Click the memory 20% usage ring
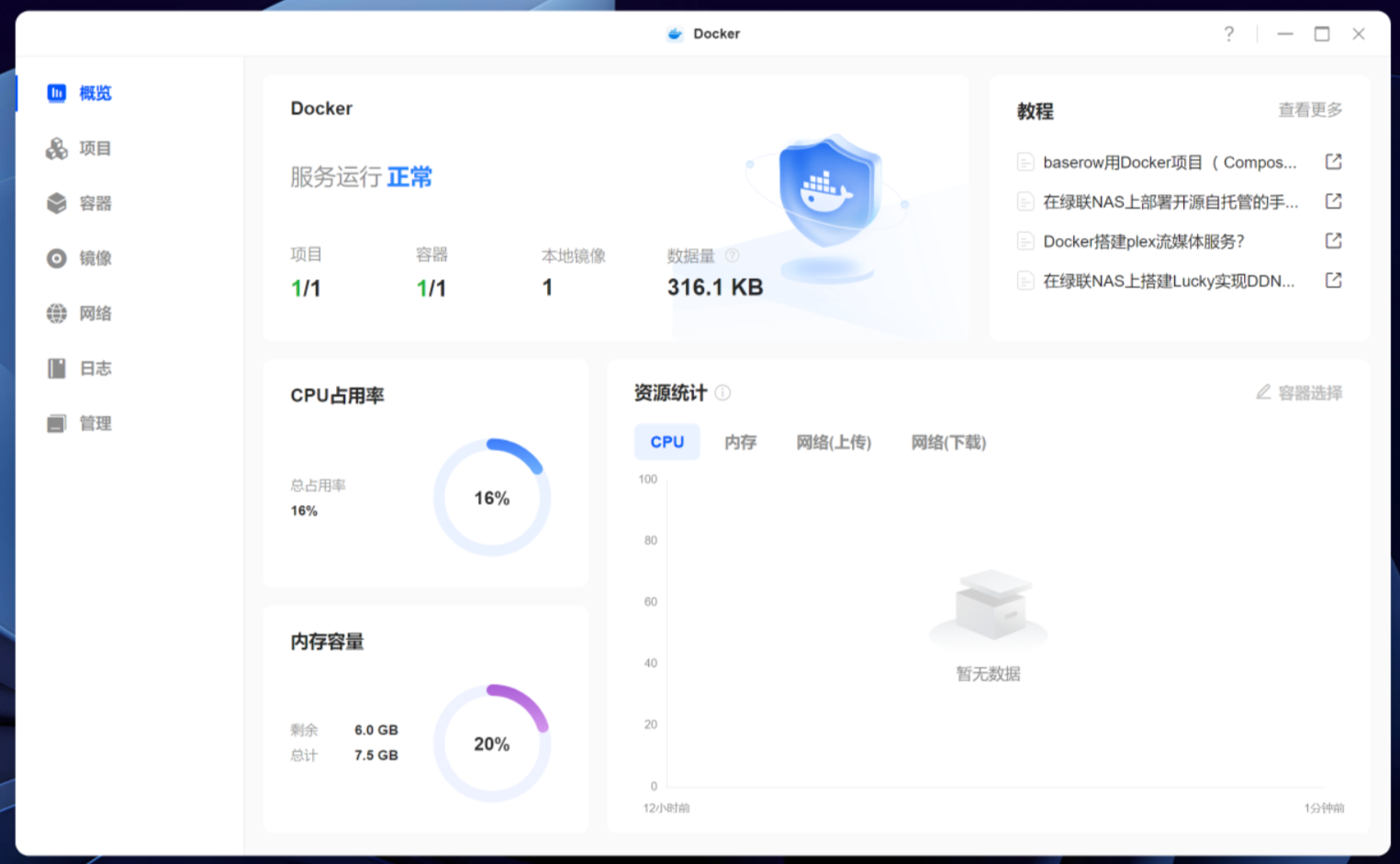 click(x=492, y=744)
